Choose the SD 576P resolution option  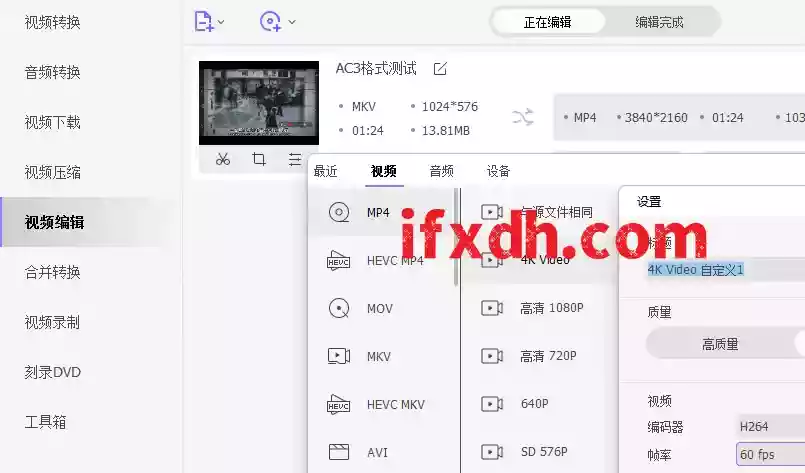[540, 452]
